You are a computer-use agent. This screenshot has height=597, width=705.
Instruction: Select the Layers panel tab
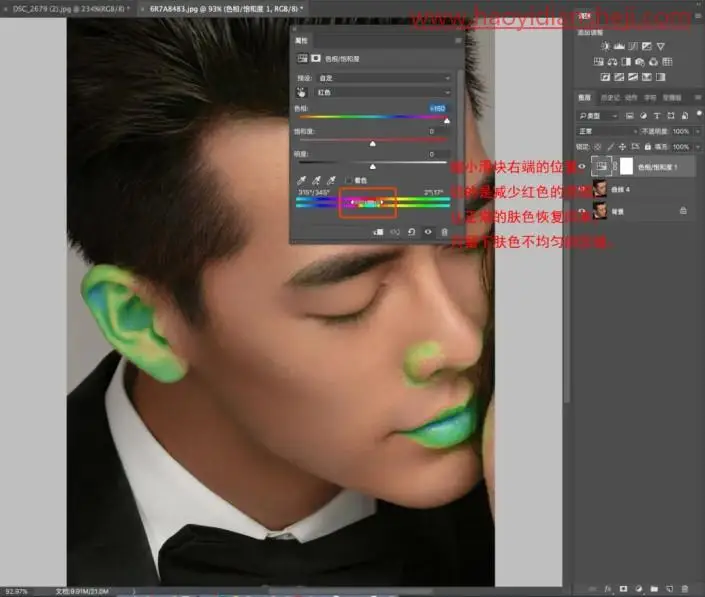coord(584,98)
